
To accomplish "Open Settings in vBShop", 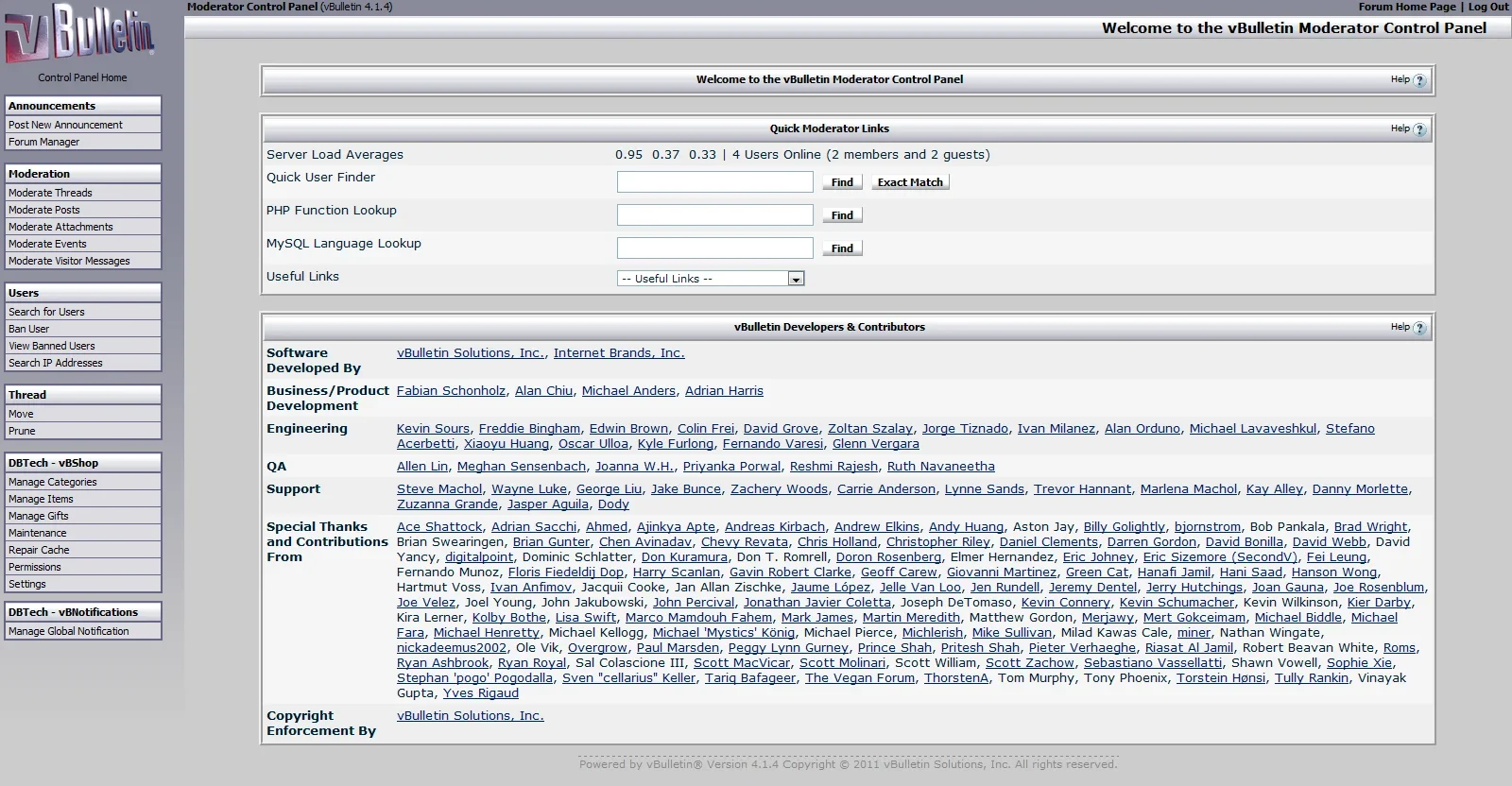I will point(83,584).
